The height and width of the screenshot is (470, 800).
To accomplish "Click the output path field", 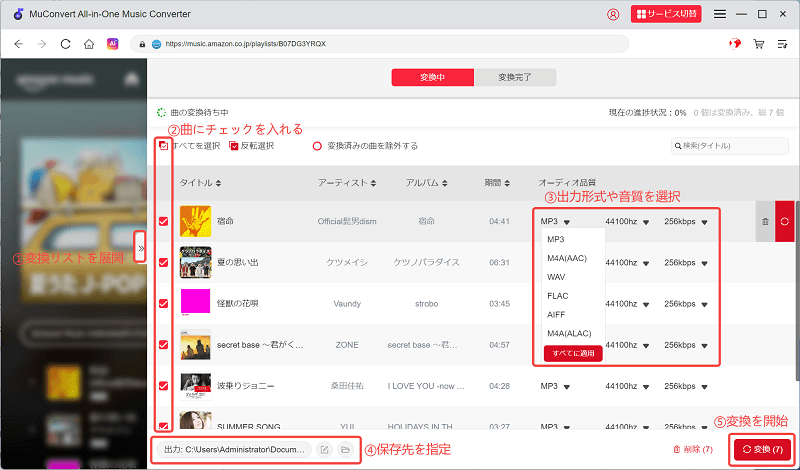I will (x=234, y=450).
